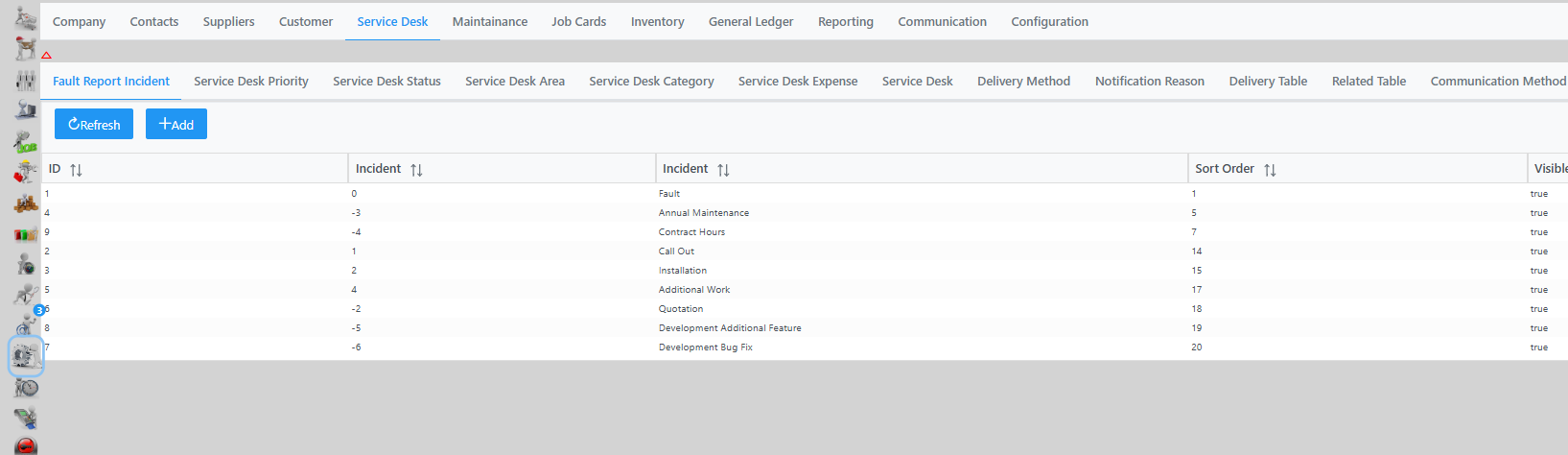Select the Annual Maintenance row
Image resolution: width=1568 pixels, height=455 pixels.
coord(805,212)
